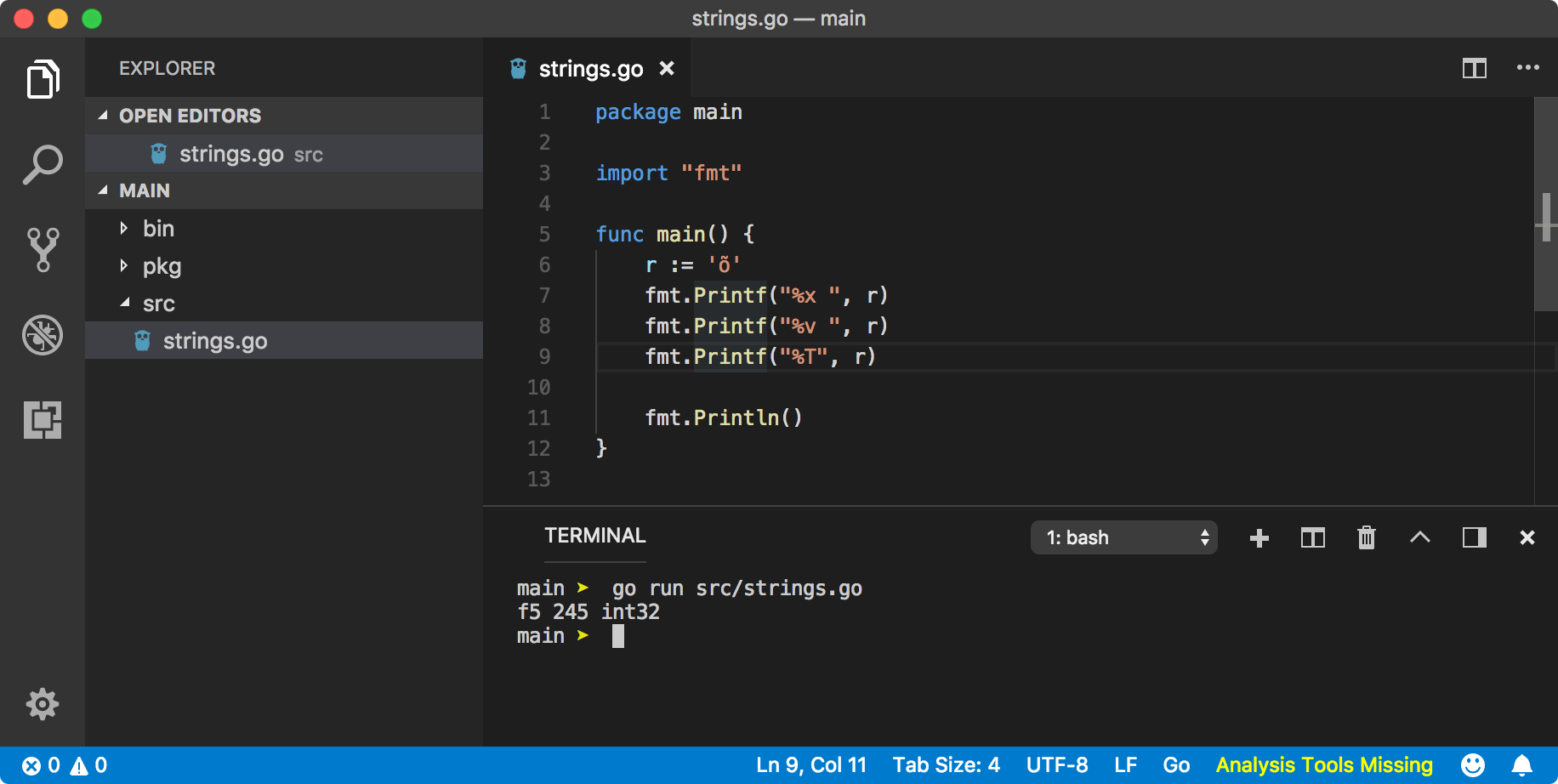
Task: Open the Extensions view in activity bar
Action: (43, 419)
